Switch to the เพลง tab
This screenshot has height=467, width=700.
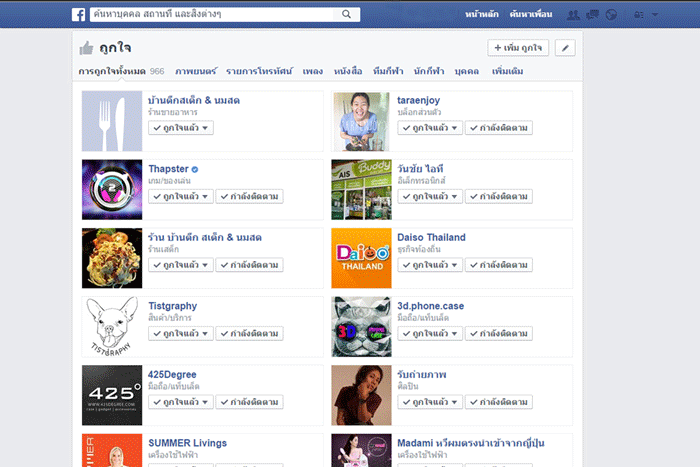pos(312,71)
